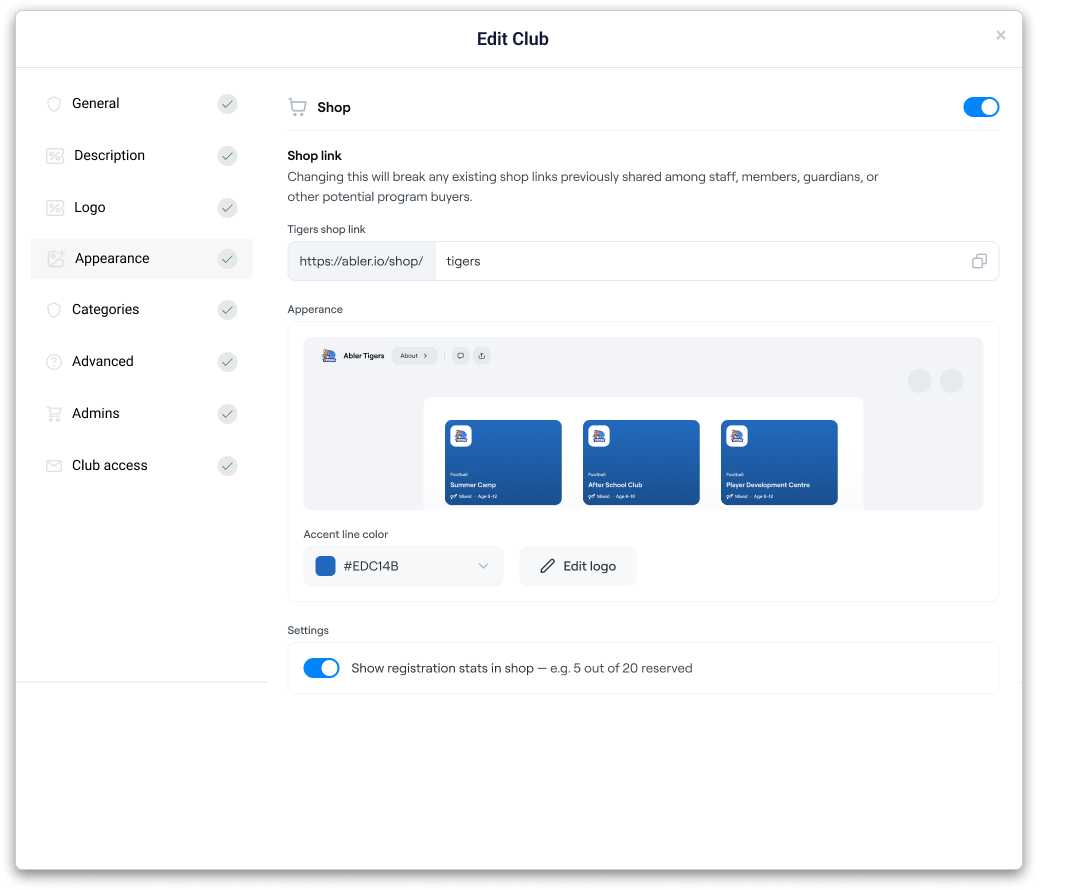The height and width of the screenshot is (890, 1085).
Task: Click the https://abler.io/shop/ prefix
Action: point(361,261)
